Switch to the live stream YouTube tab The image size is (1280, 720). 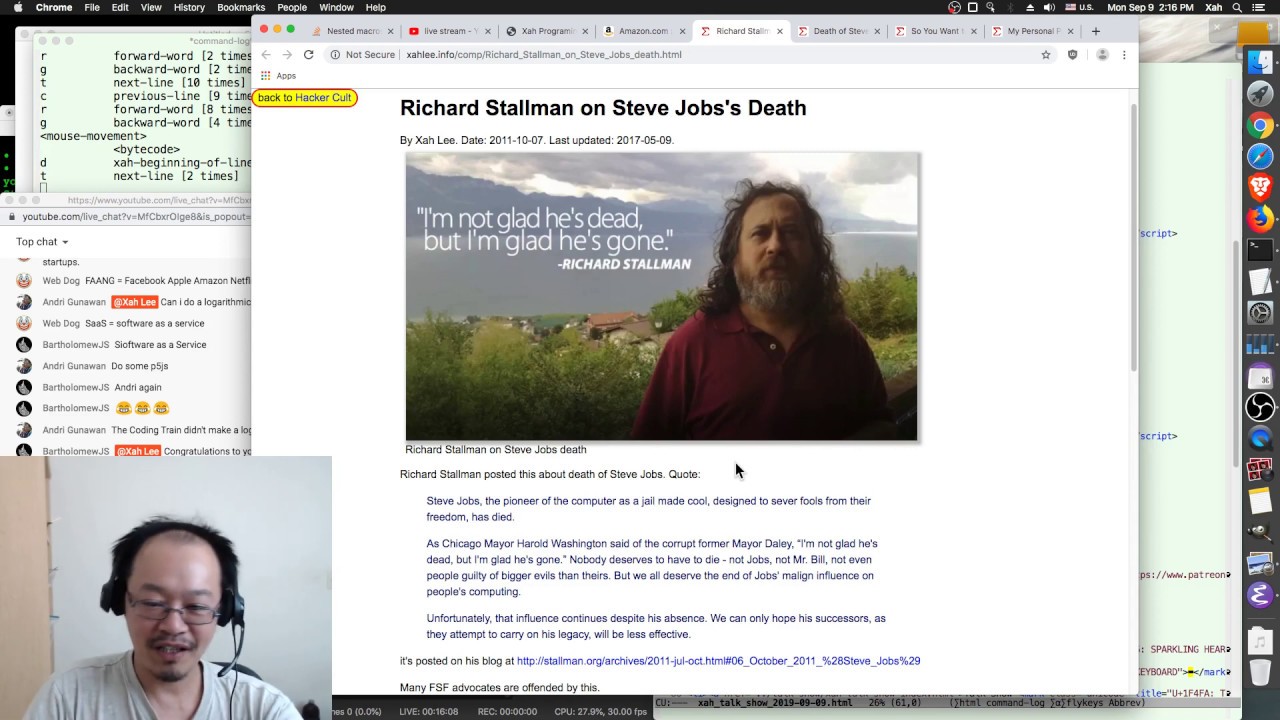coord(448,31)
